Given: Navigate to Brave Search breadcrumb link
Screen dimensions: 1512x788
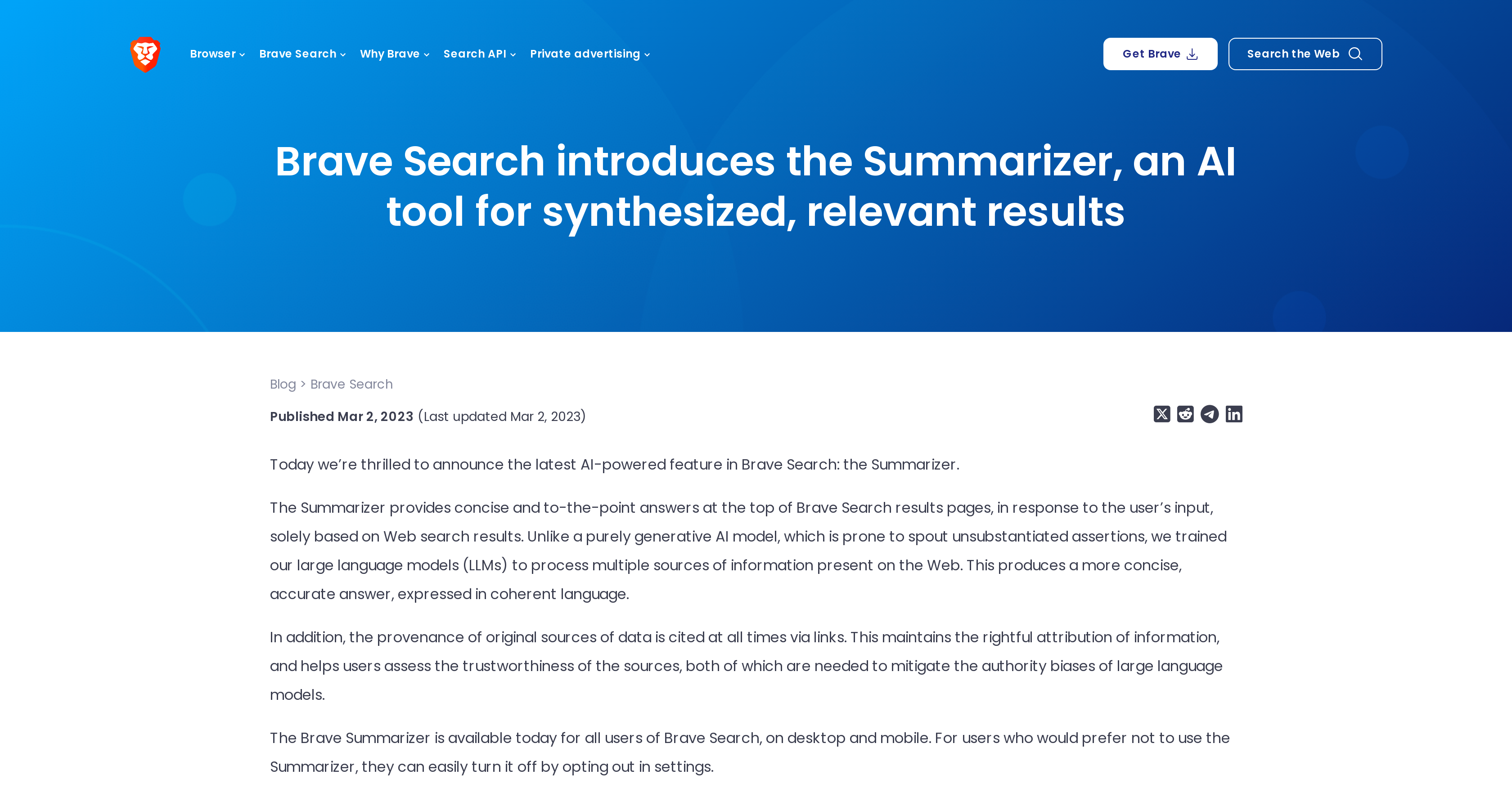Looking at the screenshot, I should (x=351, y=384).
